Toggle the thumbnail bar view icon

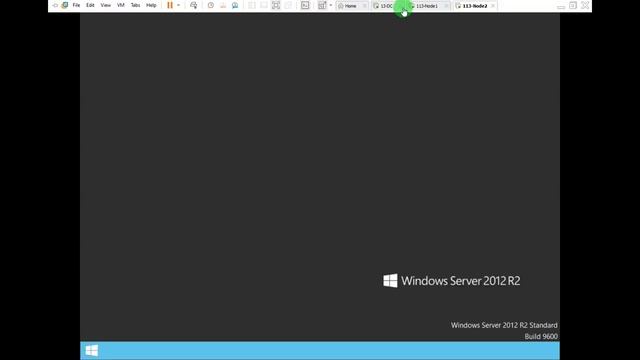tap(264, 5)
